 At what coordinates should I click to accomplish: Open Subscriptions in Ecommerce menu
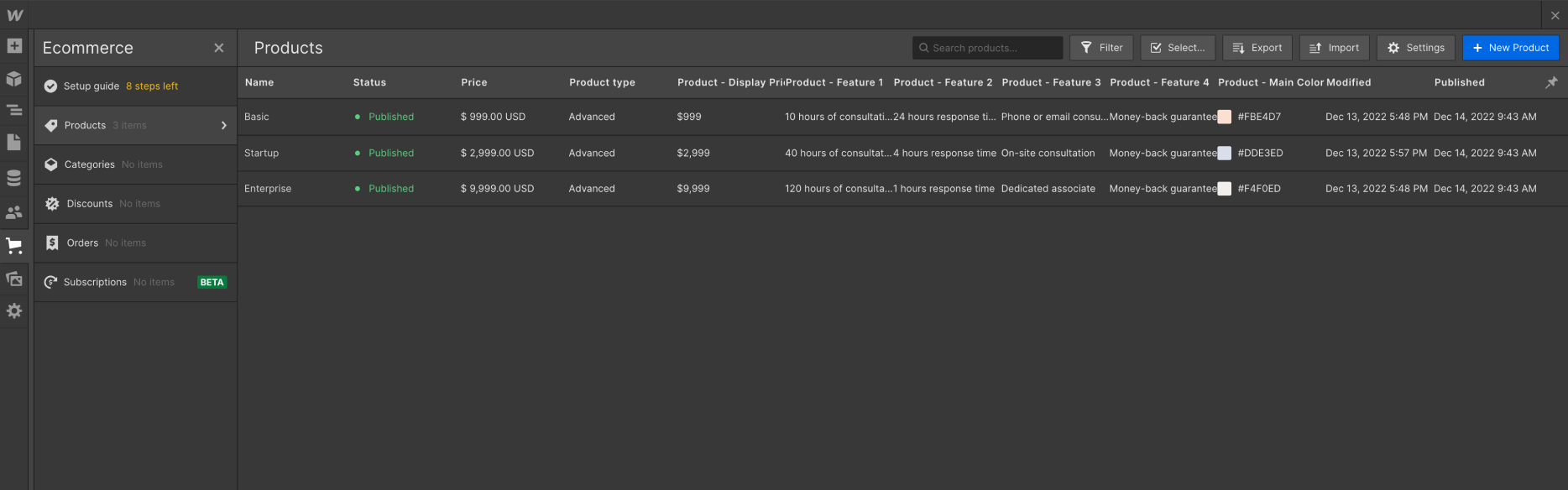[x=135, y=282]
